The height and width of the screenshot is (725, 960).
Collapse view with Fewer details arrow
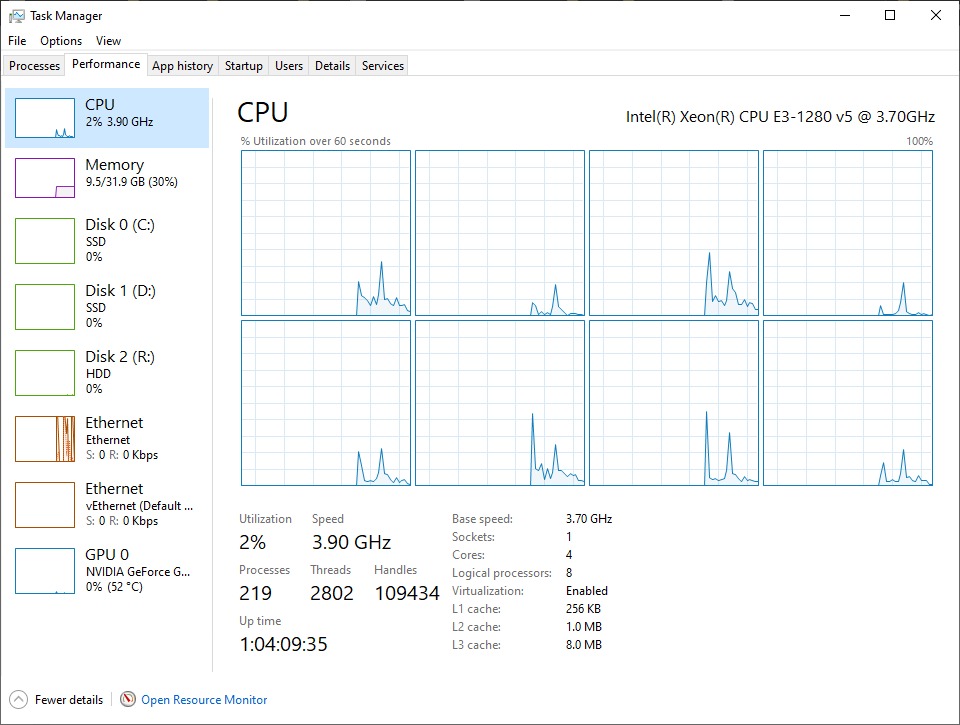[x=18, y=700]
